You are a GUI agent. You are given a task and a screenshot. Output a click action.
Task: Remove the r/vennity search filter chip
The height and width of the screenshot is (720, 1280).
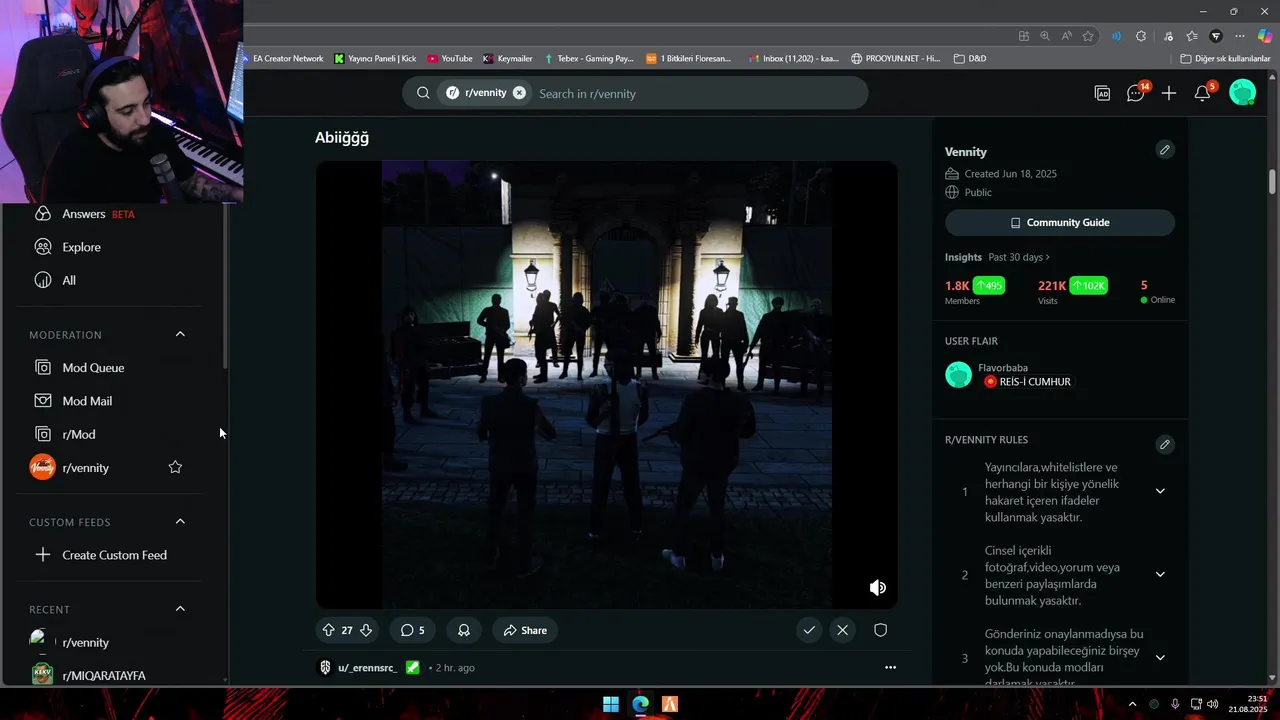519,93
